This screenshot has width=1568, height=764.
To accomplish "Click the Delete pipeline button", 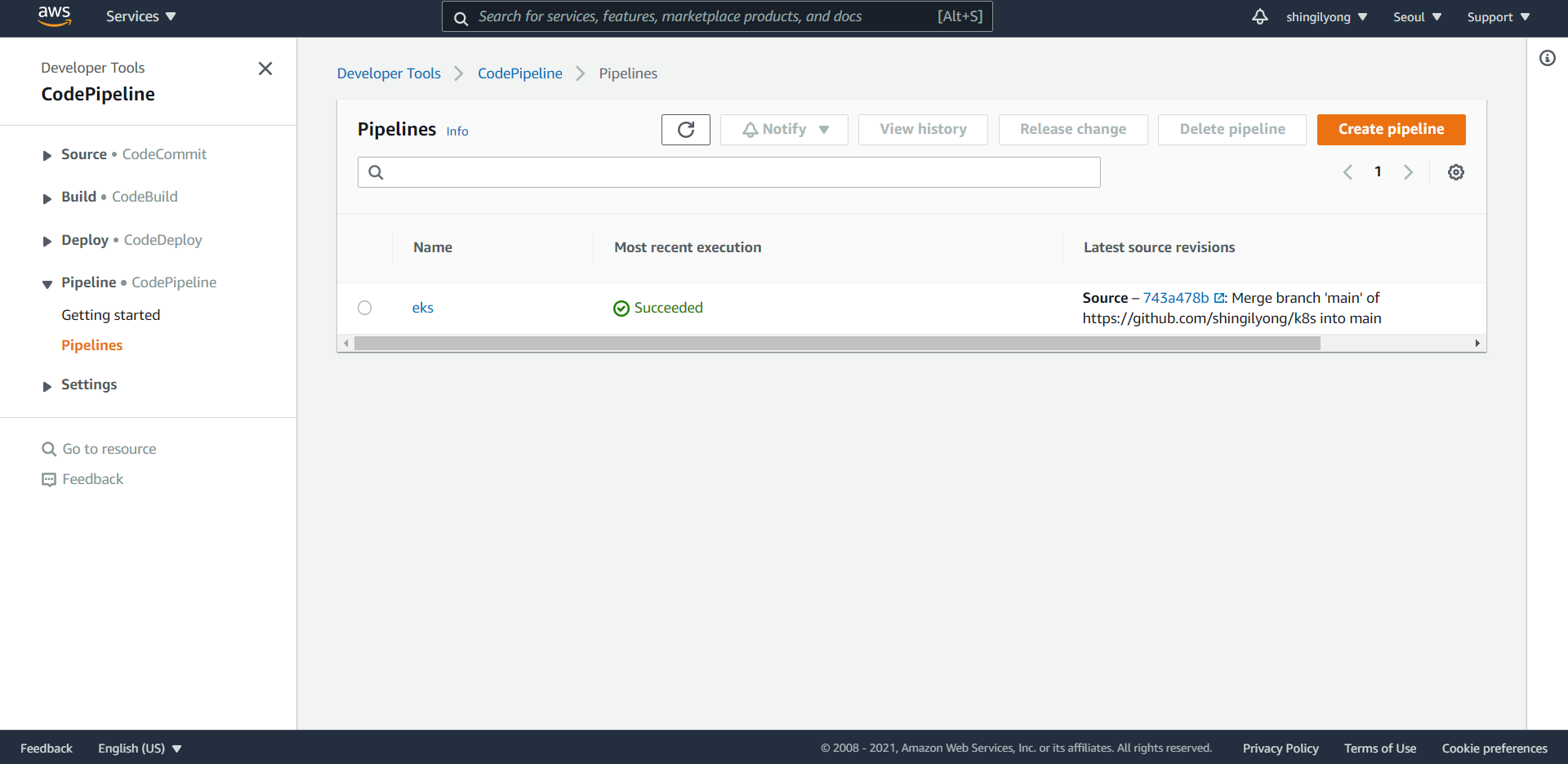I will [x=1232, y=130].
